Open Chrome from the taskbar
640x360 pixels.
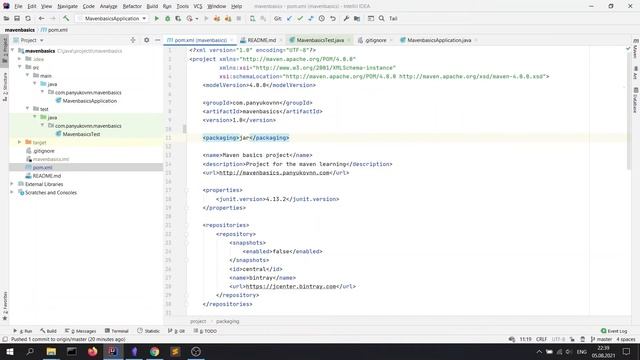click(x=154, y=351)
